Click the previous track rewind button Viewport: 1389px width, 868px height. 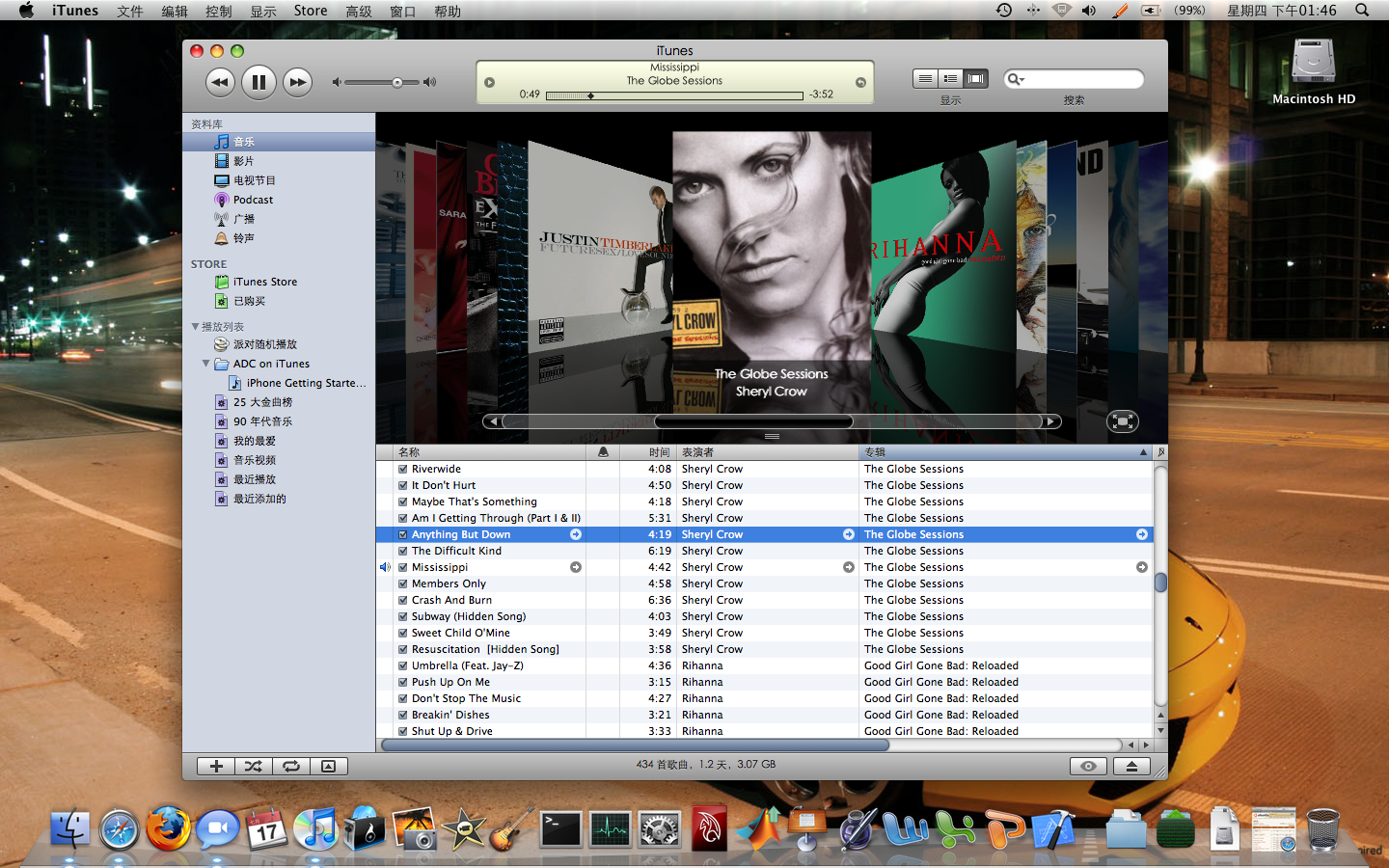click(x=220, y=82)
